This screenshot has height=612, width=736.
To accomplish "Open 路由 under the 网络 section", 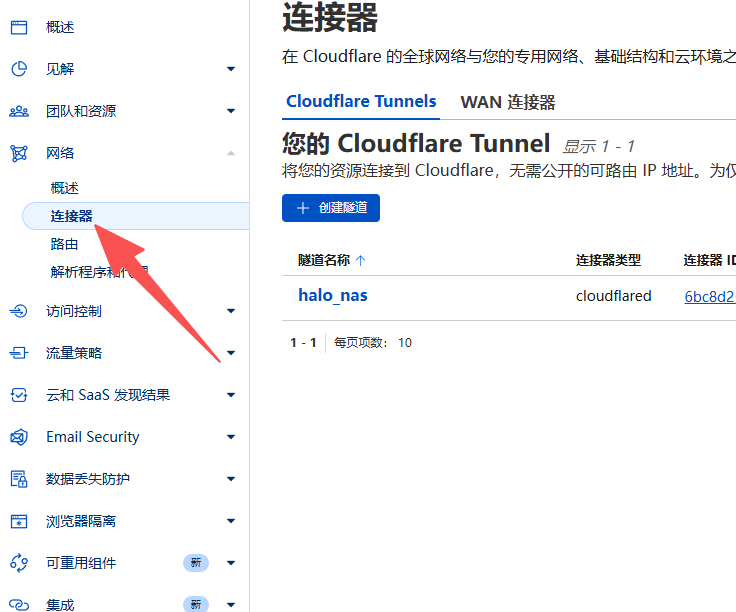I will pyautogui.click(x=64, y=243).
